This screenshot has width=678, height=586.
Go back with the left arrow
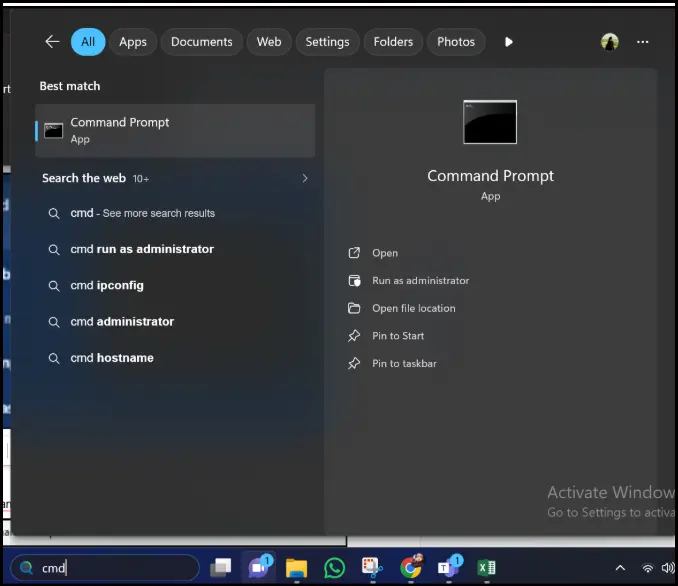pos(52,42)
